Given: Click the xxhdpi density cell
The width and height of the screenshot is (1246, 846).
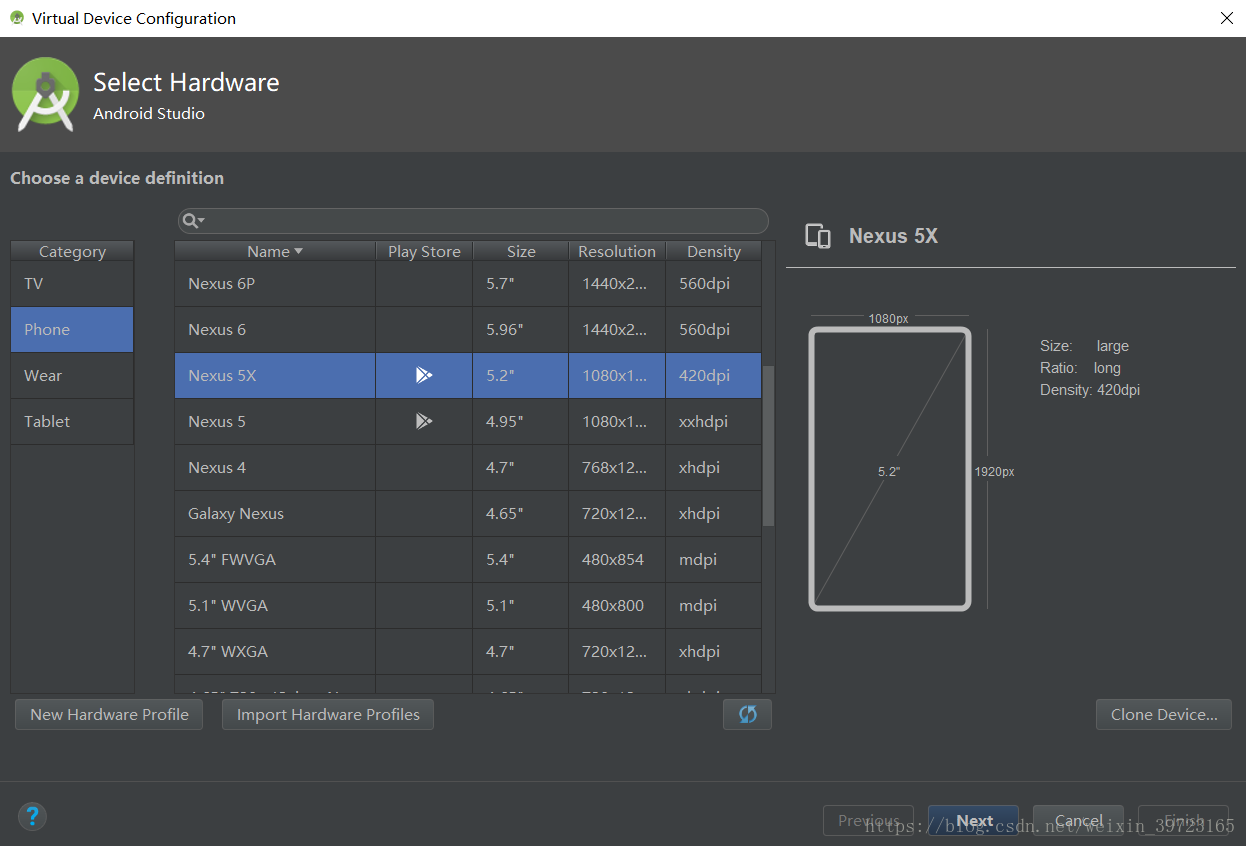Looking at the screenshot, I should (x=714, y=422).
